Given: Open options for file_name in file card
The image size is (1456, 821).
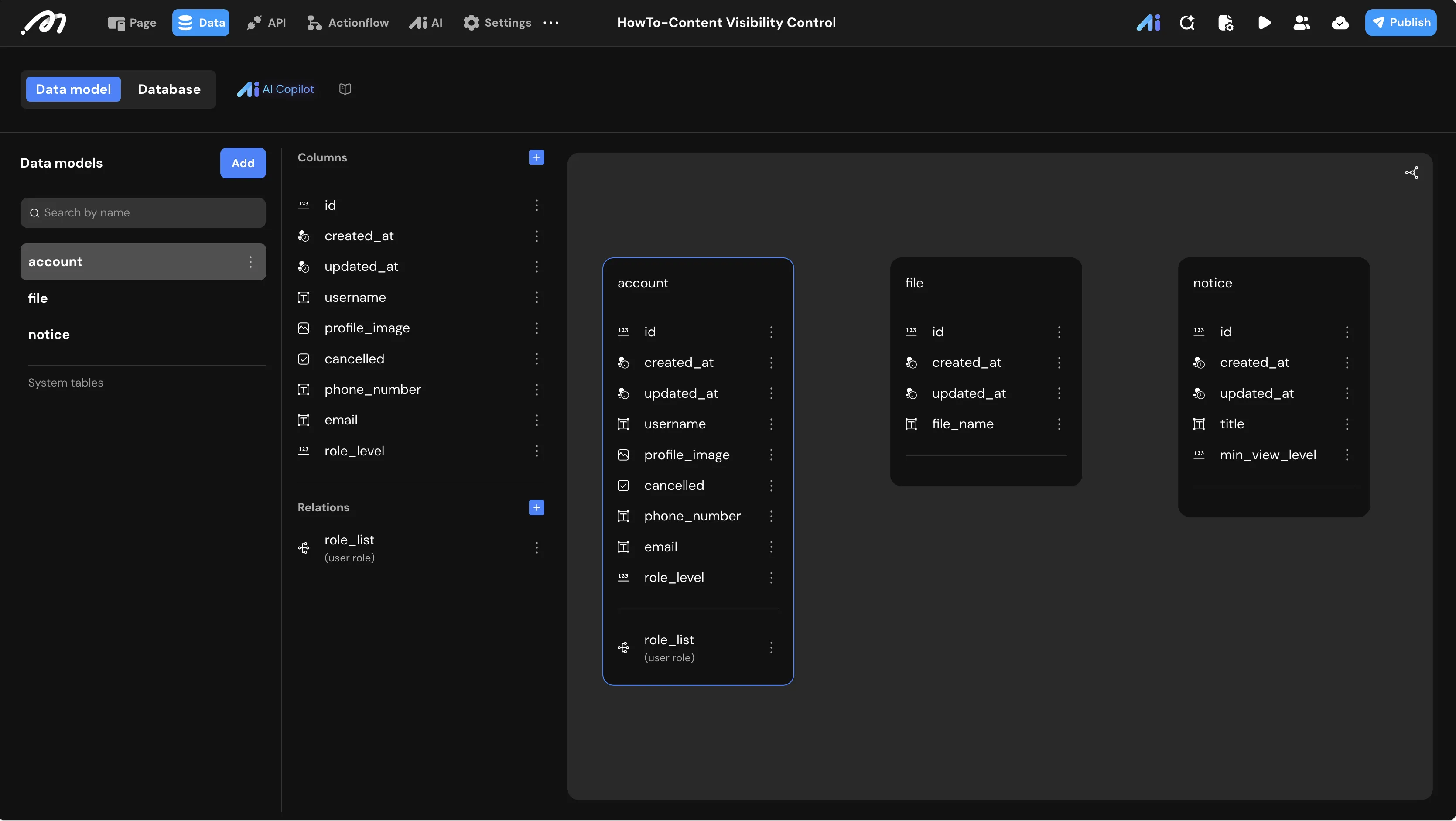Looking at the screenshot, I should [x=1059, y=424].
